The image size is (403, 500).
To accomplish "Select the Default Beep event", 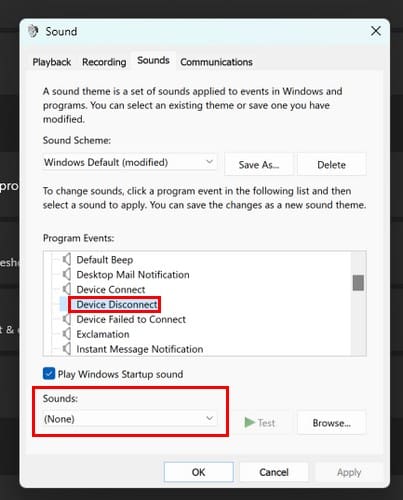I will 105,260.
